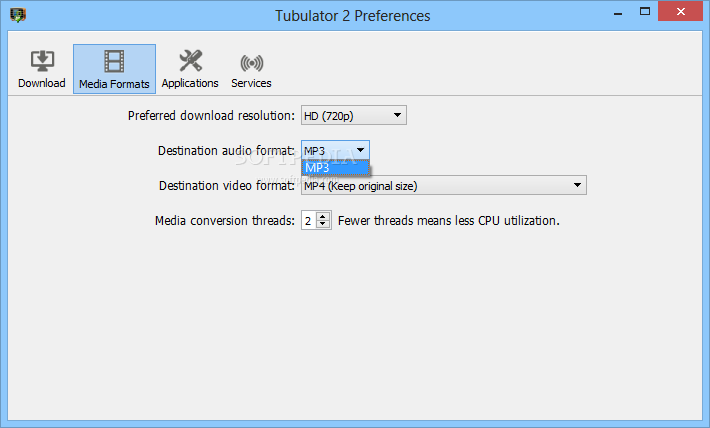Click the Media Formats film strip icon
The height and width of the screenshot is (428, 710).
tap(114, 61)
